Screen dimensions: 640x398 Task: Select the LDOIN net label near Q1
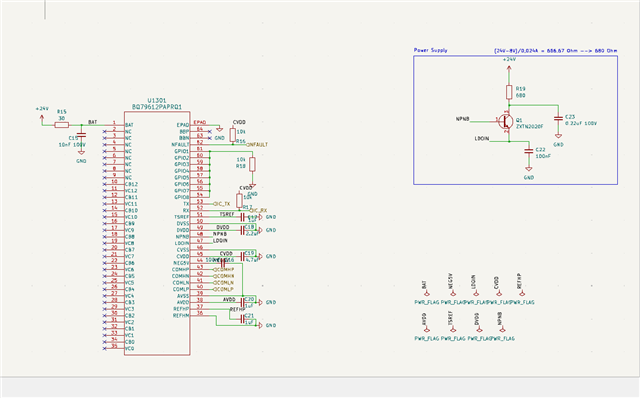pos(482,139)
